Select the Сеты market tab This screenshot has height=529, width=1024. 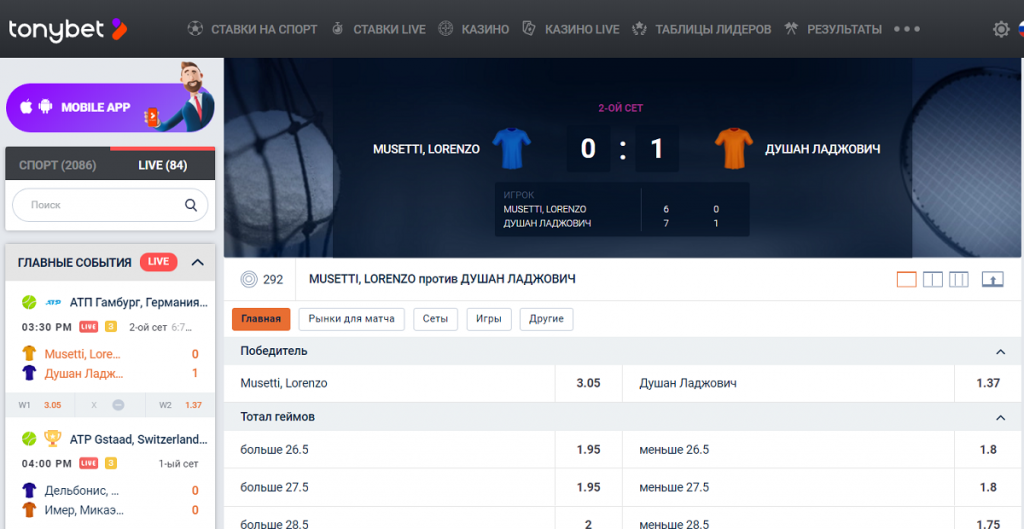[x=435, y=319]
